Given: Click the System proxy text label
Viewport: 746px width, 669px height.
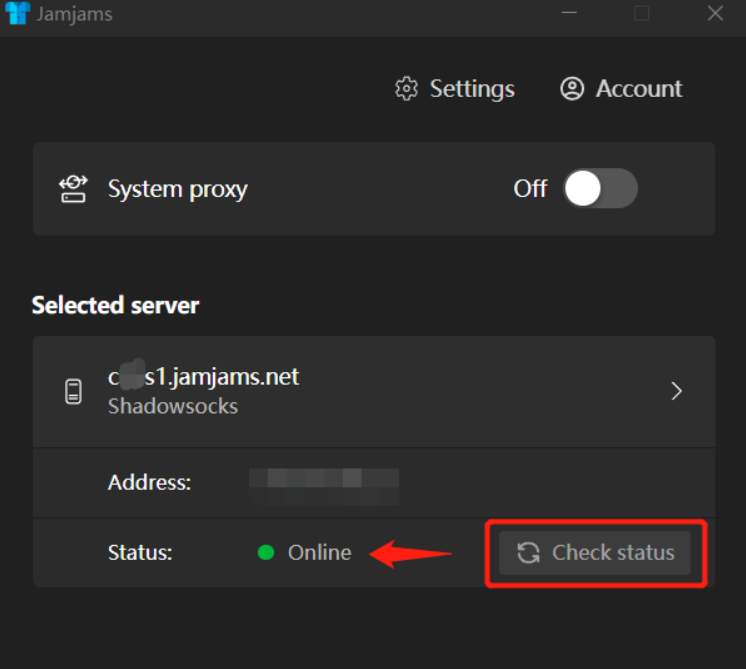Looking at the screenshot, I should coord(177,189).
